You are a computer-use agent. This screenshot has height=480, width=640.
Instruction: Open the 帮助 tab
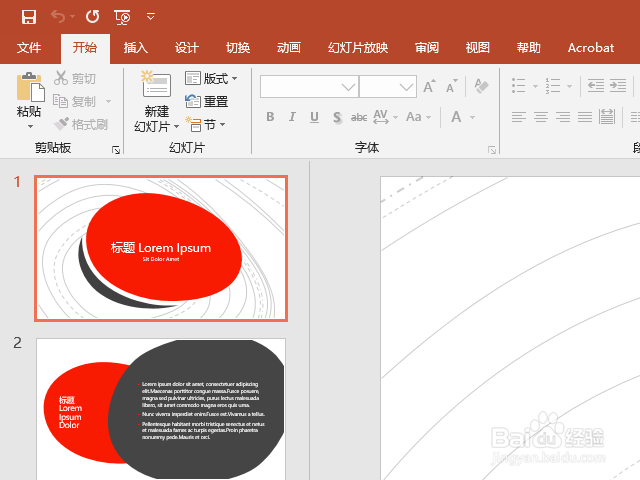click(x=529, y=48)
